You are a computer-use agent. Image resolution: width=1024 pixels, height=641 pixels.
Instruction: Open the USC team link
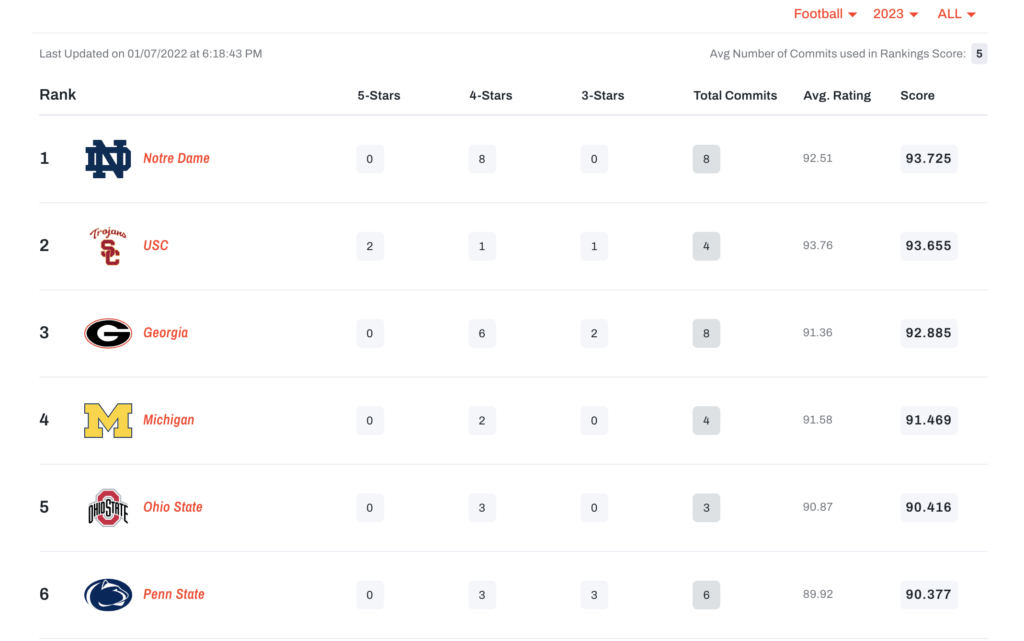155,246
